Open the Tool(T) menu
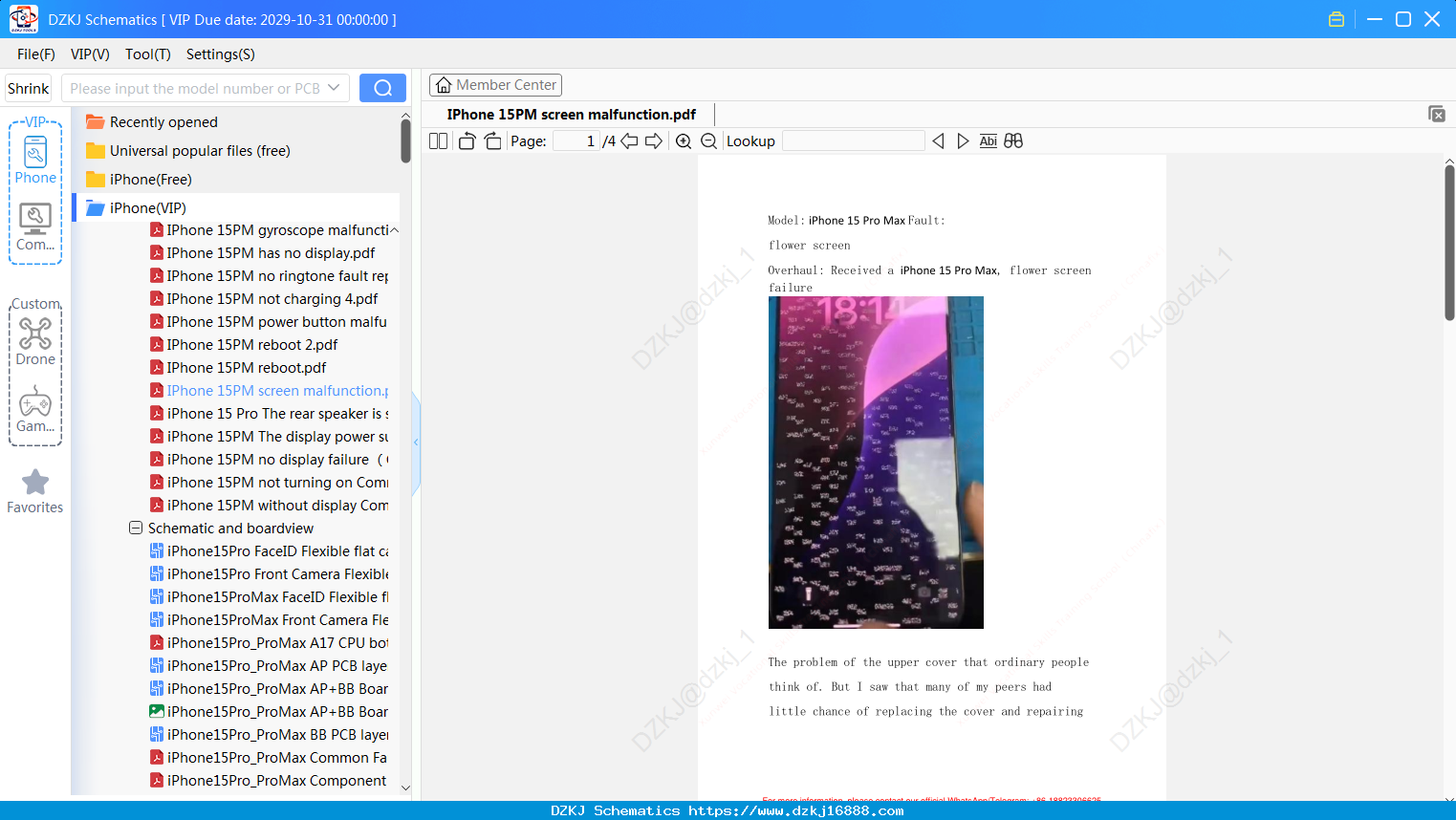The width and height of the screenshot is (1456, 820). 148,54
